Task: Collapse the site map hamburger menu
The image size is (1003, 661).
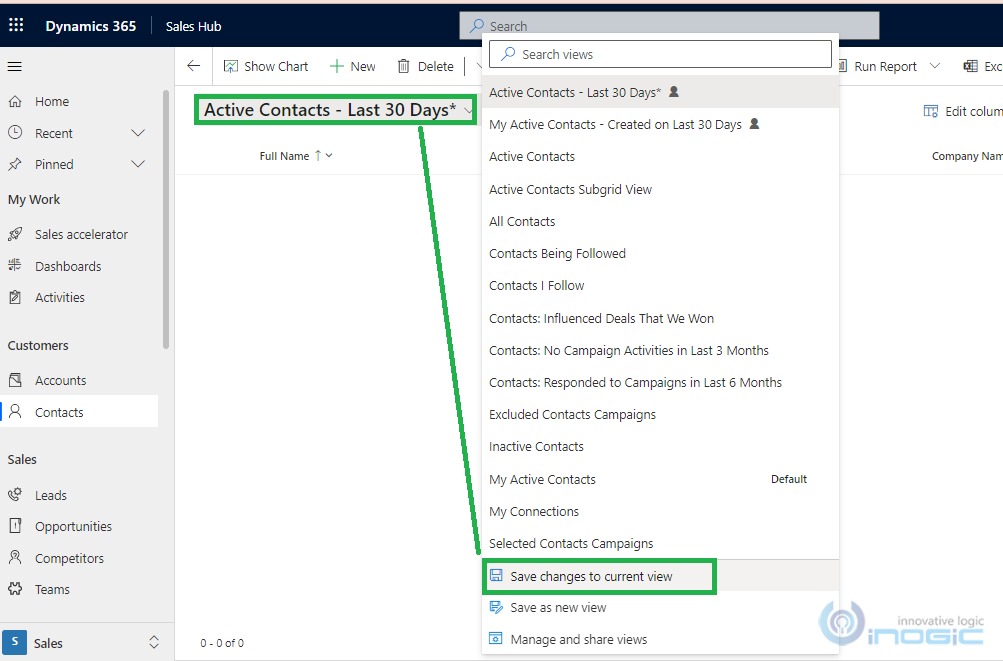Action: point(15,67)
